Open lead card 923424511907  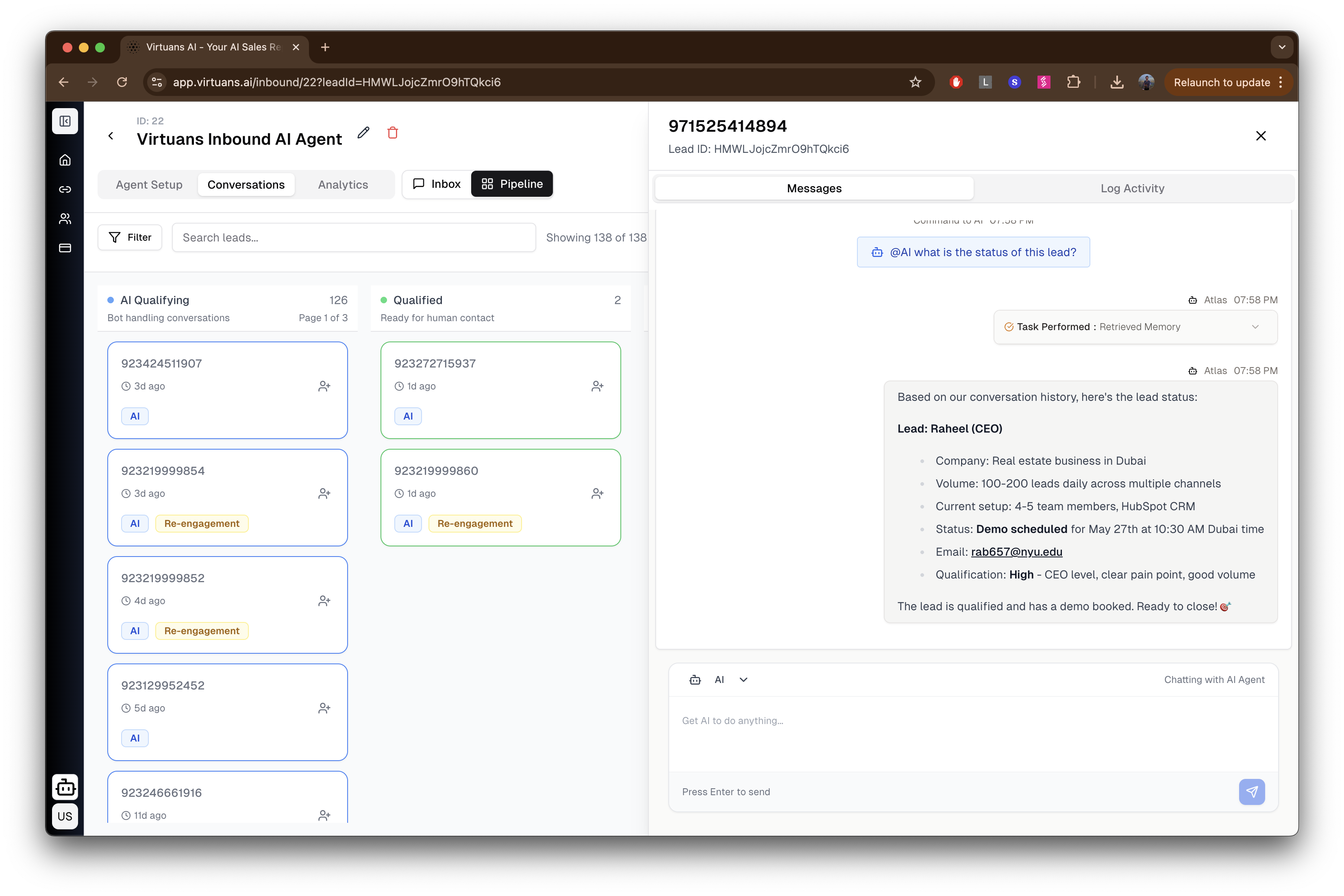[227, 390]
